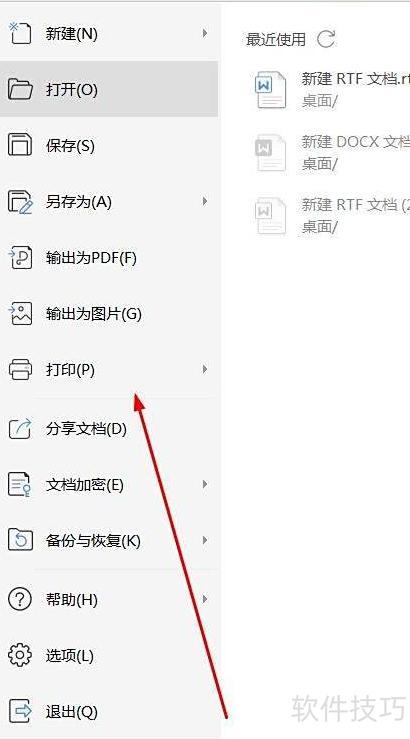Screen dimensions: 410x739
Task: Expand the 帮助(H) submenu arrow
Action: point(205,599)
